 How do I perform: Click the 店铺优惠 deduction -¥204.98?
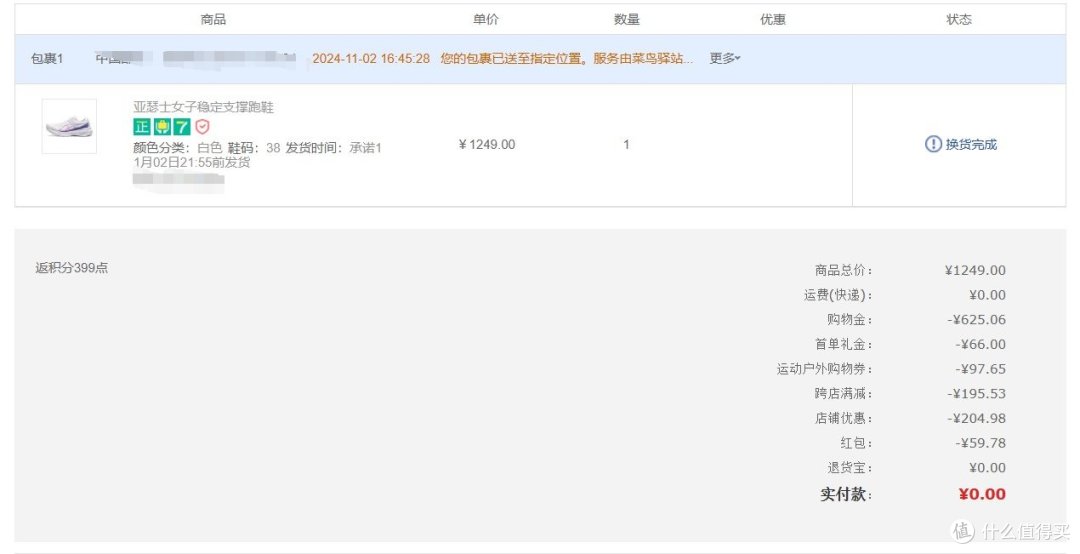pyautogui.click(x=977, y=418)
